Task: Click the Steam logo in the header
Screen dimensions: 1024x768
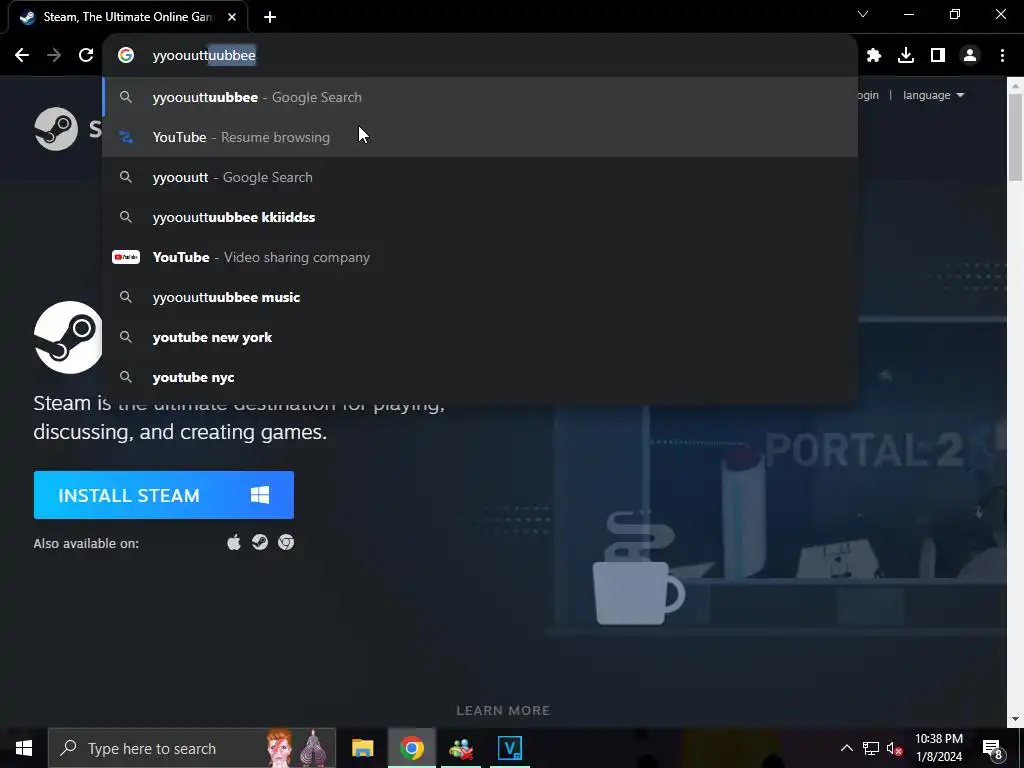Action: pos(56,129)
